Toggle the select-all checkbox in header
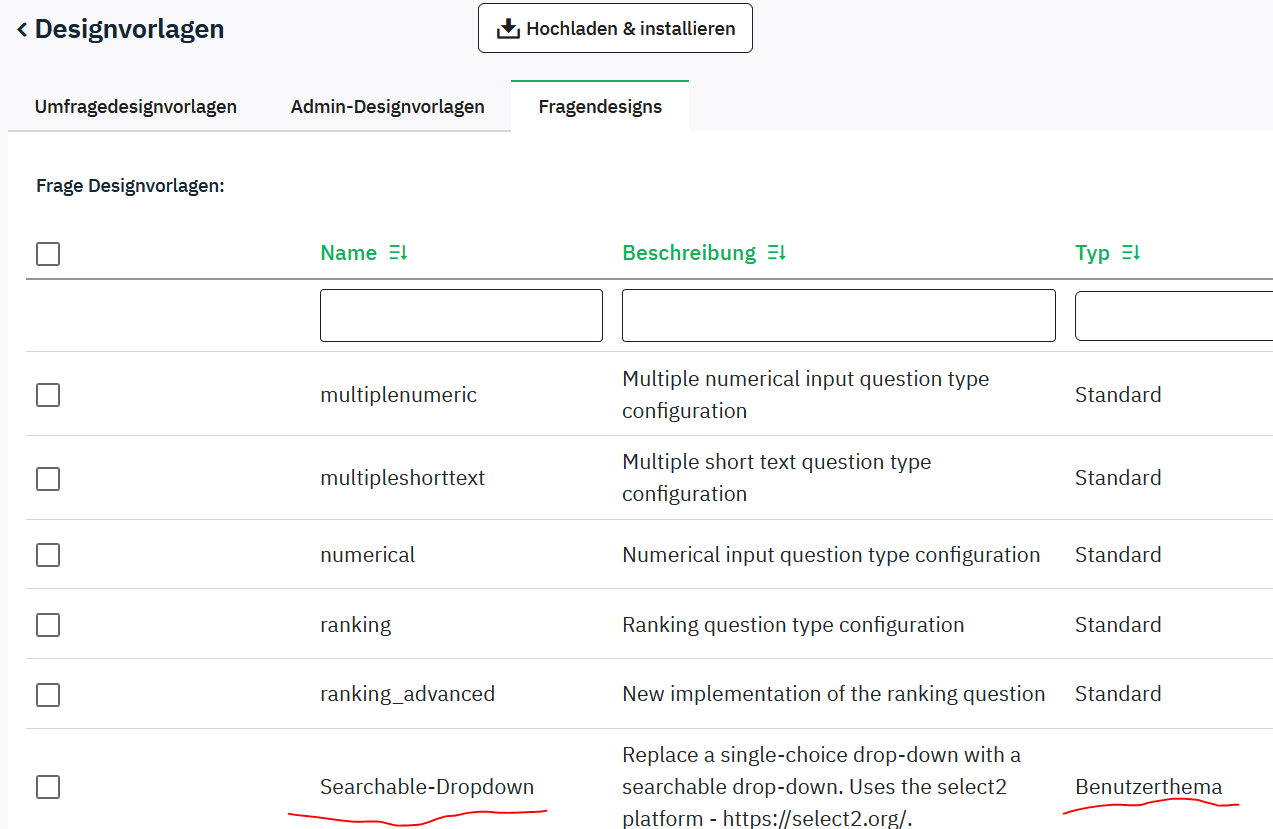1273x829 pixels. [48, 254]
